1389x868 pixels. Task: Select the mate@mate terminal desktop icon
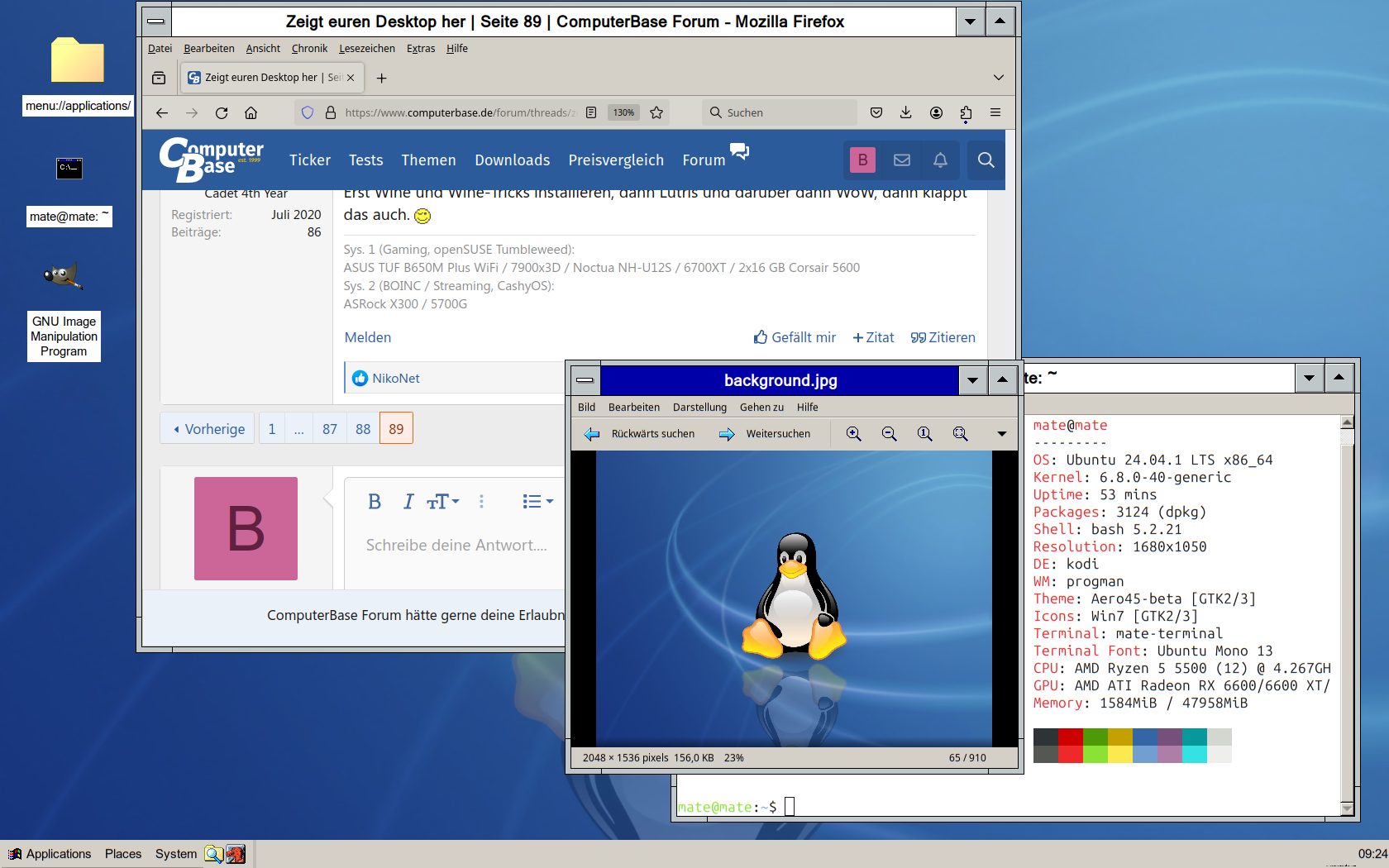(x=69, y=192)
